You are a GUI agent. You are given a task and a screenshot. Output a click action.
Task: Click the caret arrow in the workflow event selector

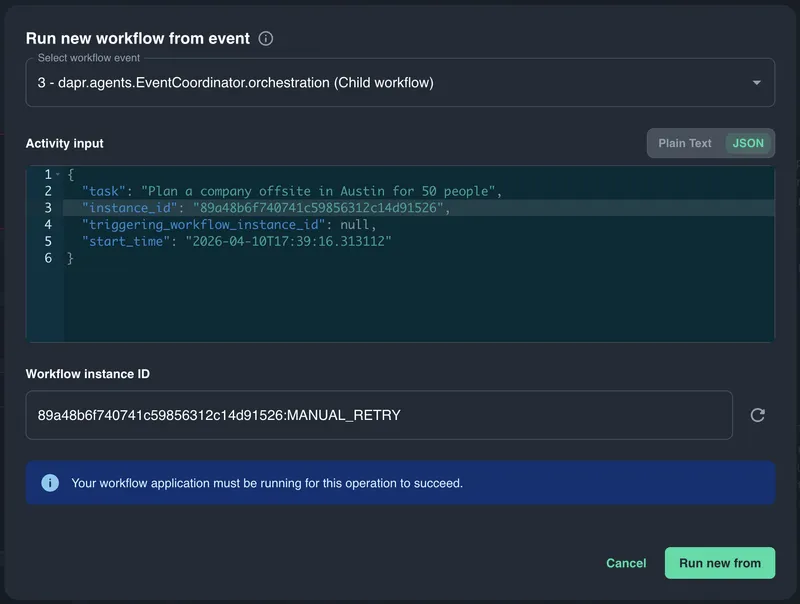[x=756, y=83]
